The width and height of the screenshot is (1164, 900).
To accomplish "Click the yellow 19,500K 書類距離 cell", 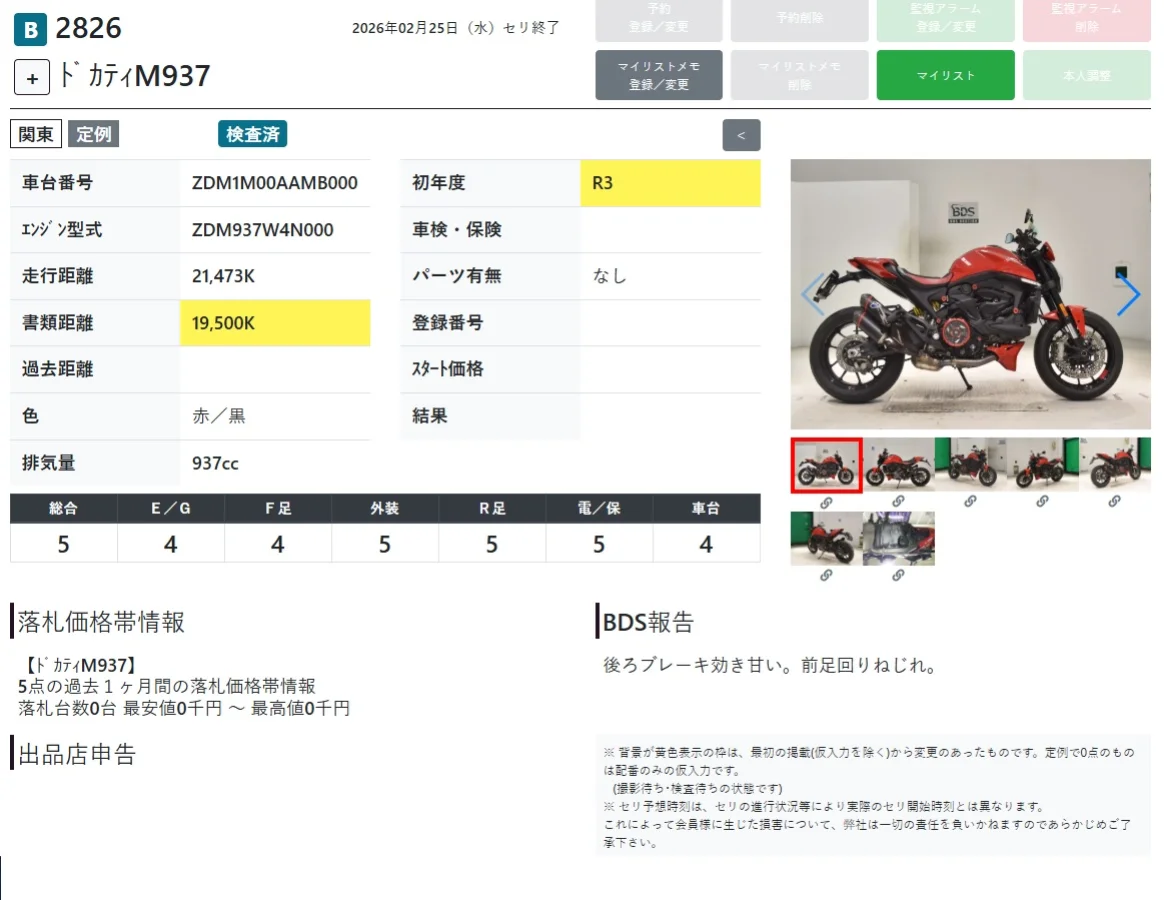I will [275, 323].
